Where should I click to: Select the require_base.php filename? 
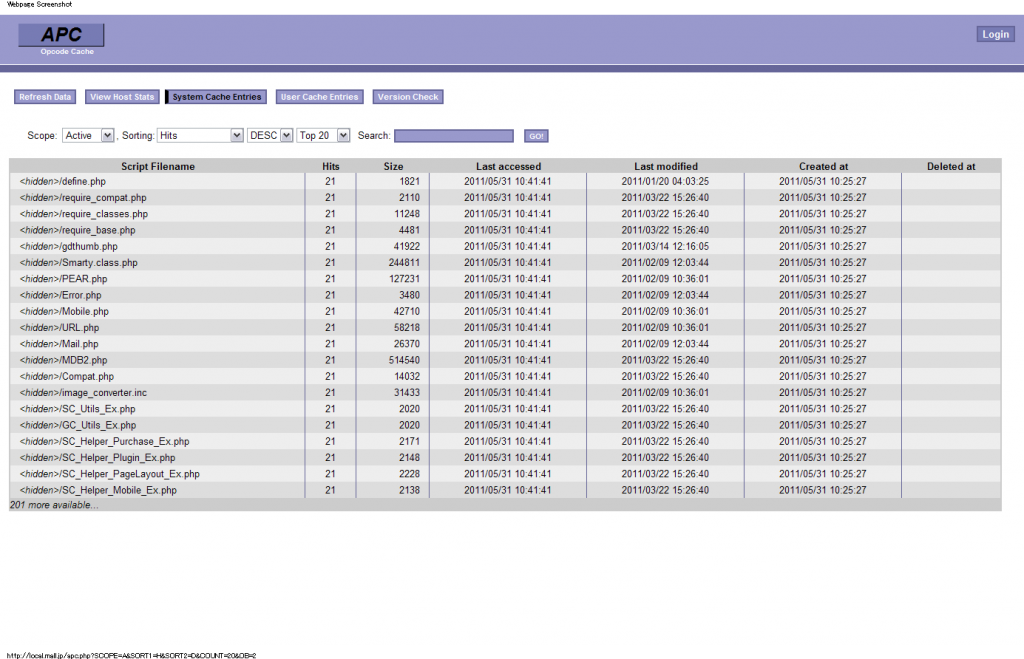pyautogui.click(x=78, y=230)
